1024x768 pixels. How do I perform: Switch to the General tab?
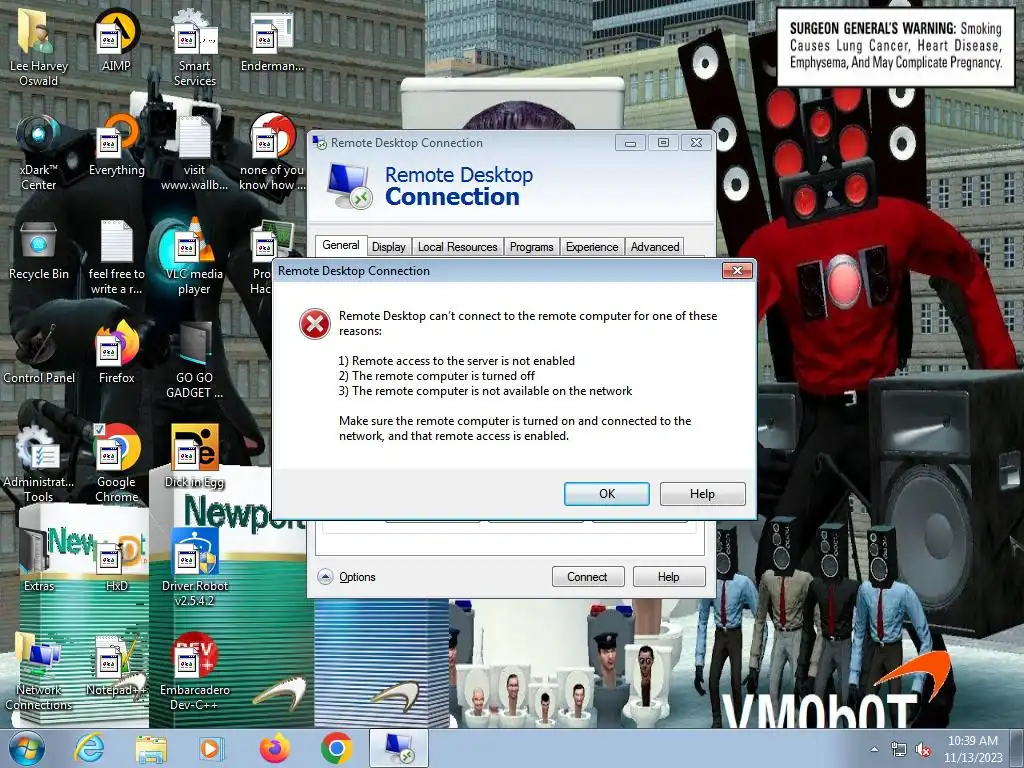[340, 245]
